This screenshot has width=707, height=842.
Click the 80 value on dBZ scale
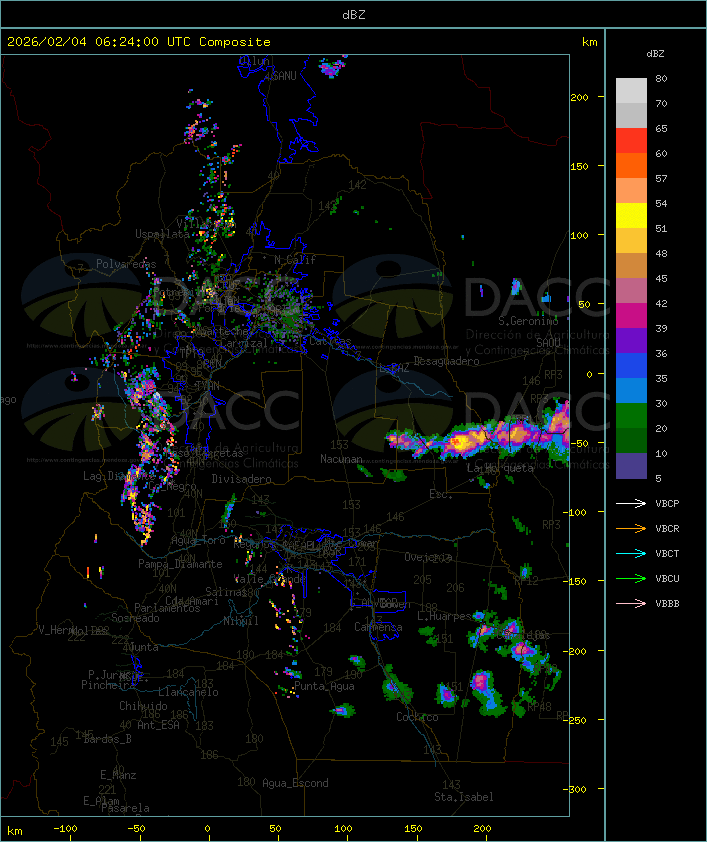point(661,78)
